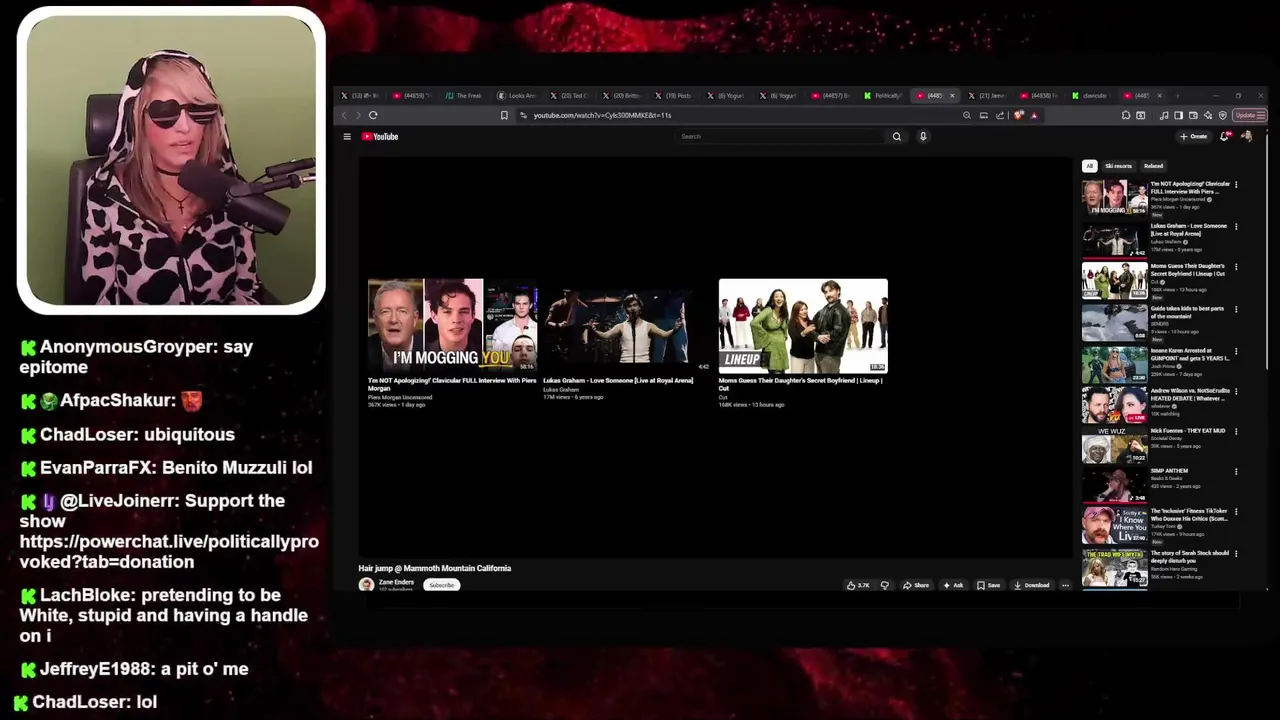Click the Ask button under video
Screen dimensions: 1280x720
953,585
